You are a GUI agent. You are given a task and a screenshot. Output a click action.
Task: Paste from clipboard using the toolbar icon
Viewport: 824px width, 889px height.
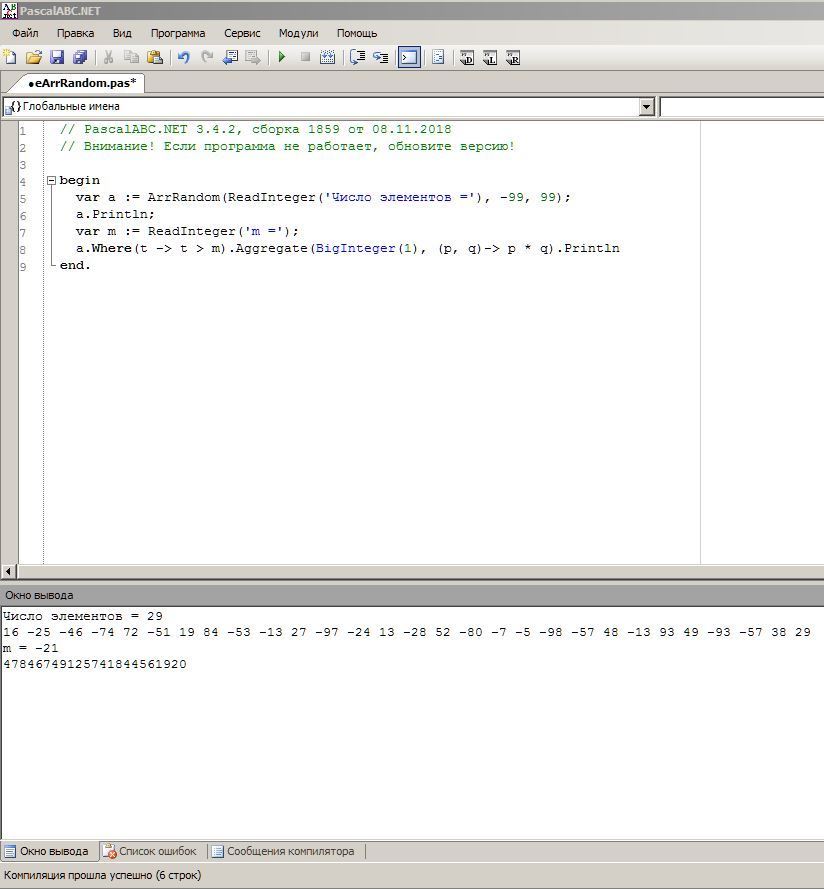click(155, 58)
